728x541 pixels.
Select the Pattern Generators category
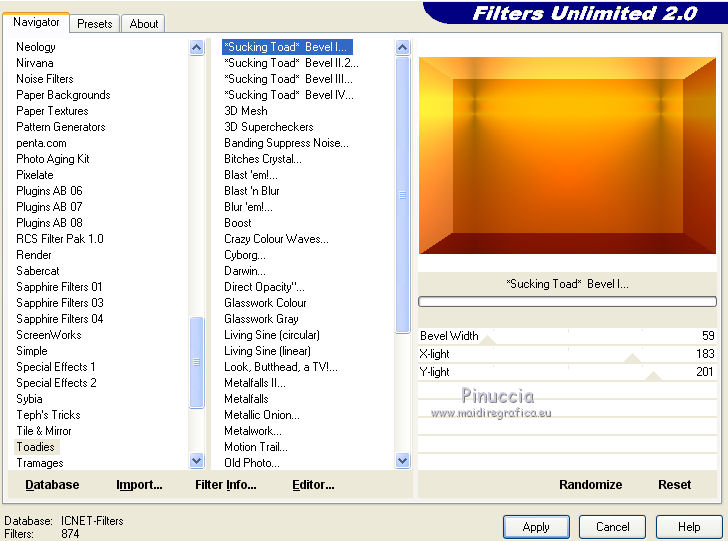(x=61, y=127)
